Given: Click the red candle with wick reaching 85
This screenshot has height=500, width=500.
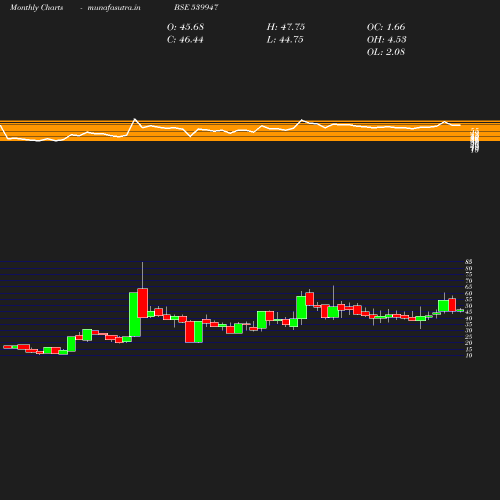Looking at the screenshot, I should (x=143, y=303).
